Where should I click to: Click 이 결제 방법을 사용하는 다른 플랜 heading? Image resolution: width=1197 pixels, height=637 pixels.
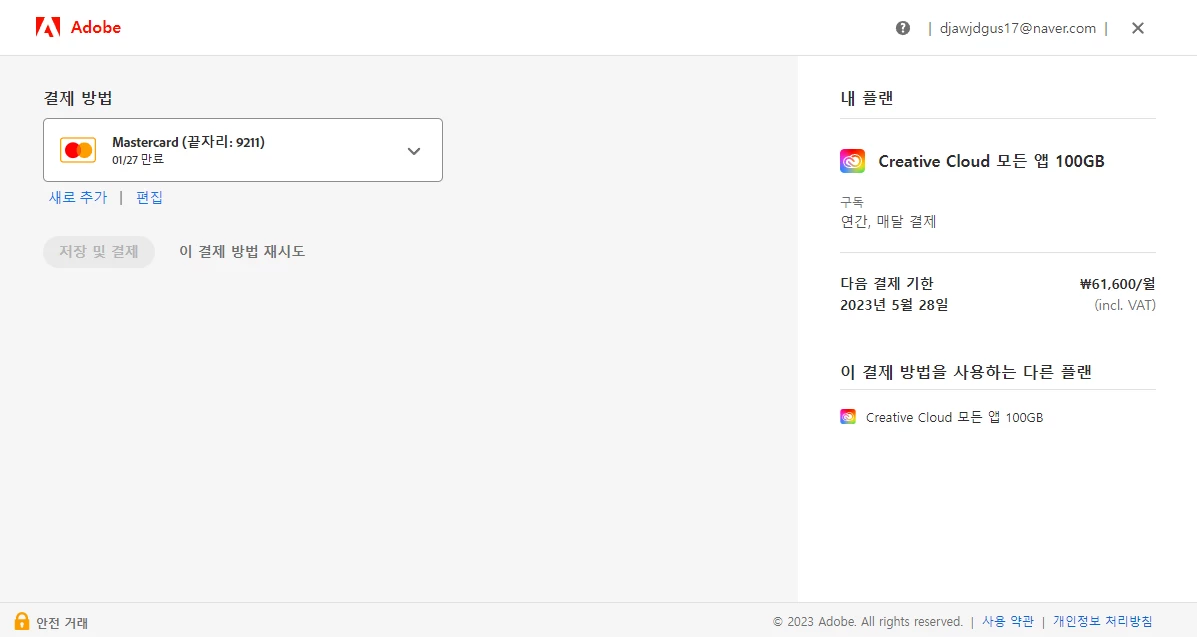point(966,372)
